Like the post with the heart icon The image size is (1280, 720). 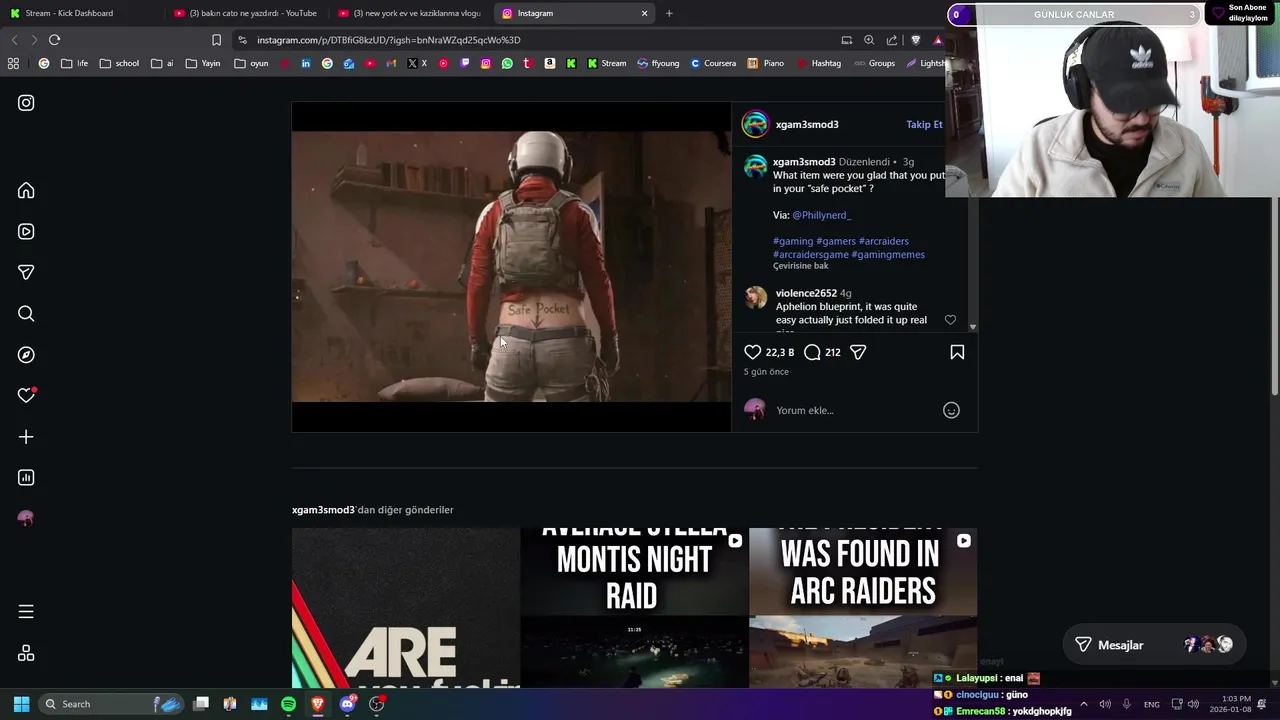pos(753,352)
